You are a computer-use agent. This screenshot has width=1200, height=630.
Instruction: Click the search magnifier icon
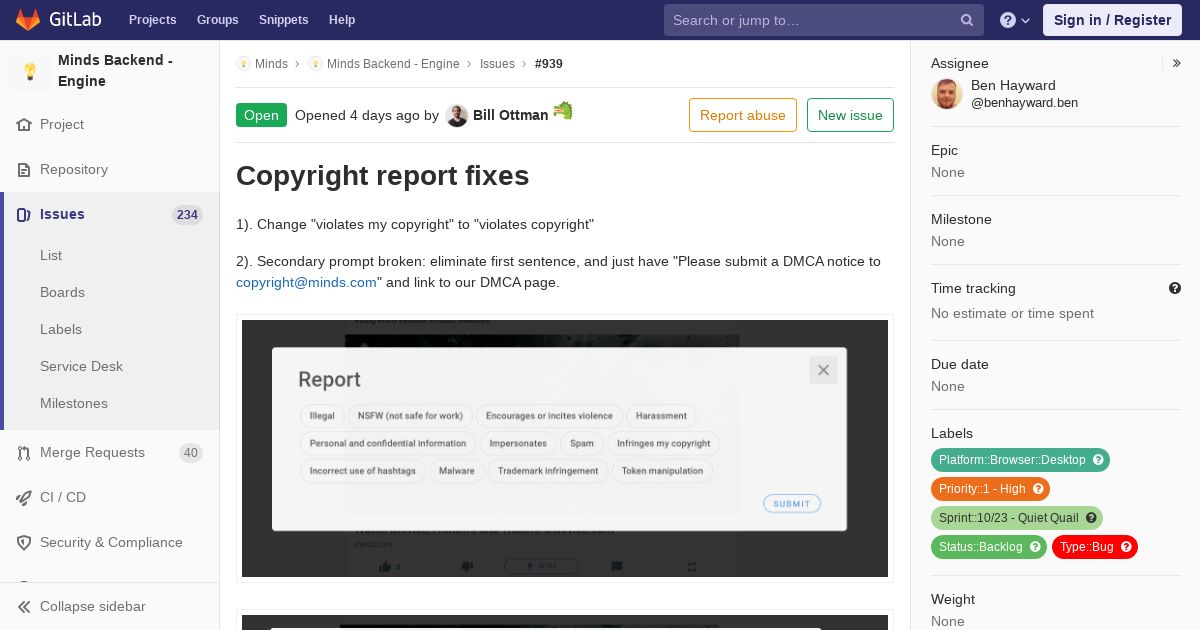(967, 20)
